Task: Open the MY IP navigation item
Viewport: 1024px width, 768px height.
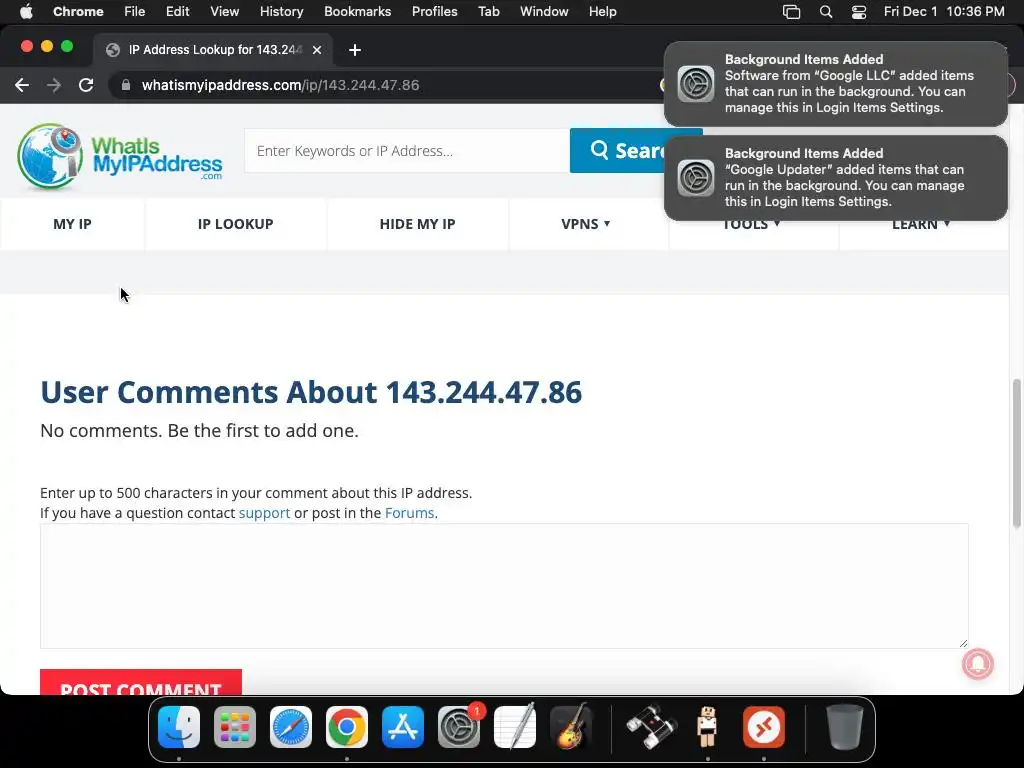Action: (72, 224)
